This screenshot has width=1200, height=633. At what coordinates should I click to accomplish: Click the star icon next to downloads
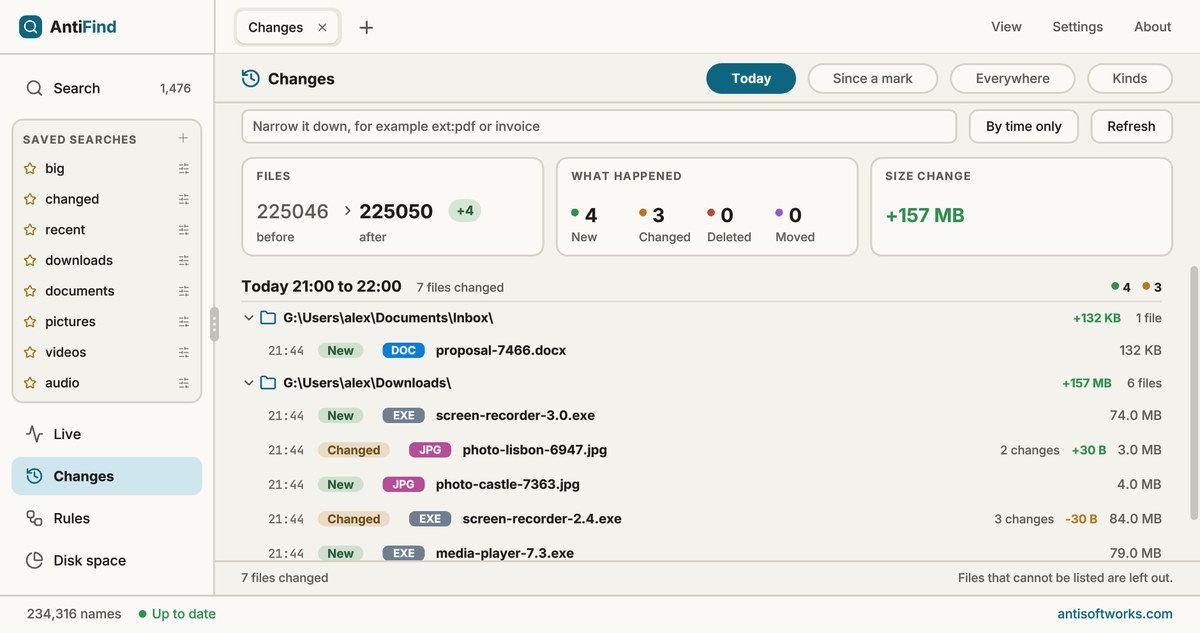click(x=30, y=261)
